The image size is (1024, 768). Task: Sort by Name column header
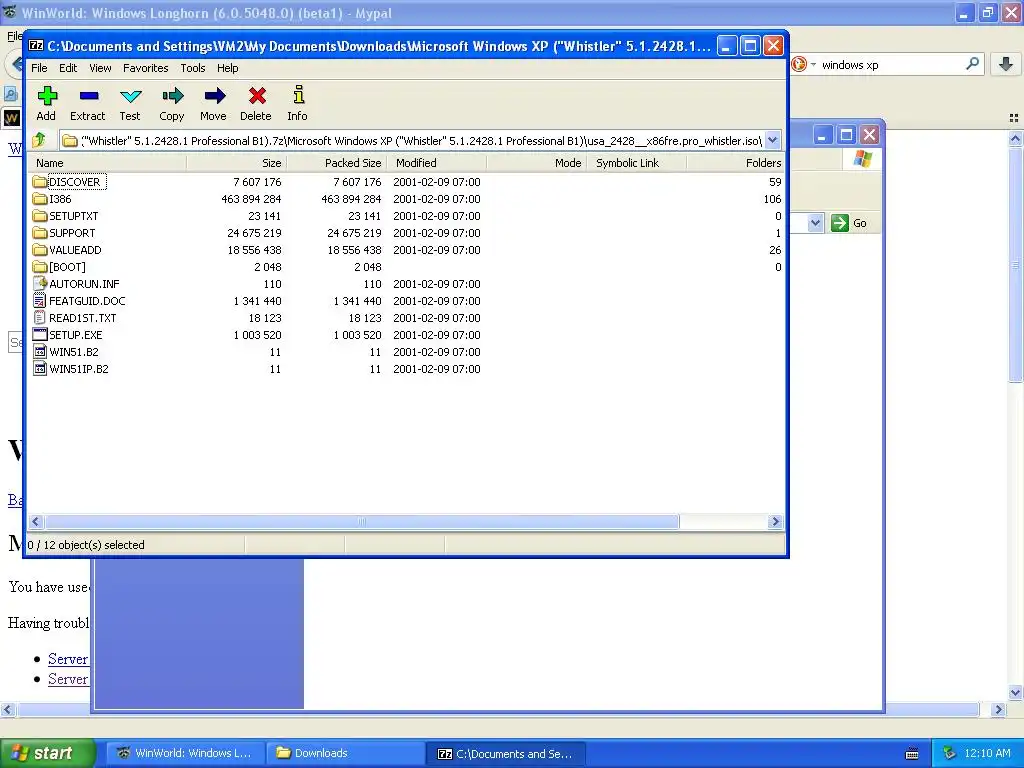(x=107, y=163)
